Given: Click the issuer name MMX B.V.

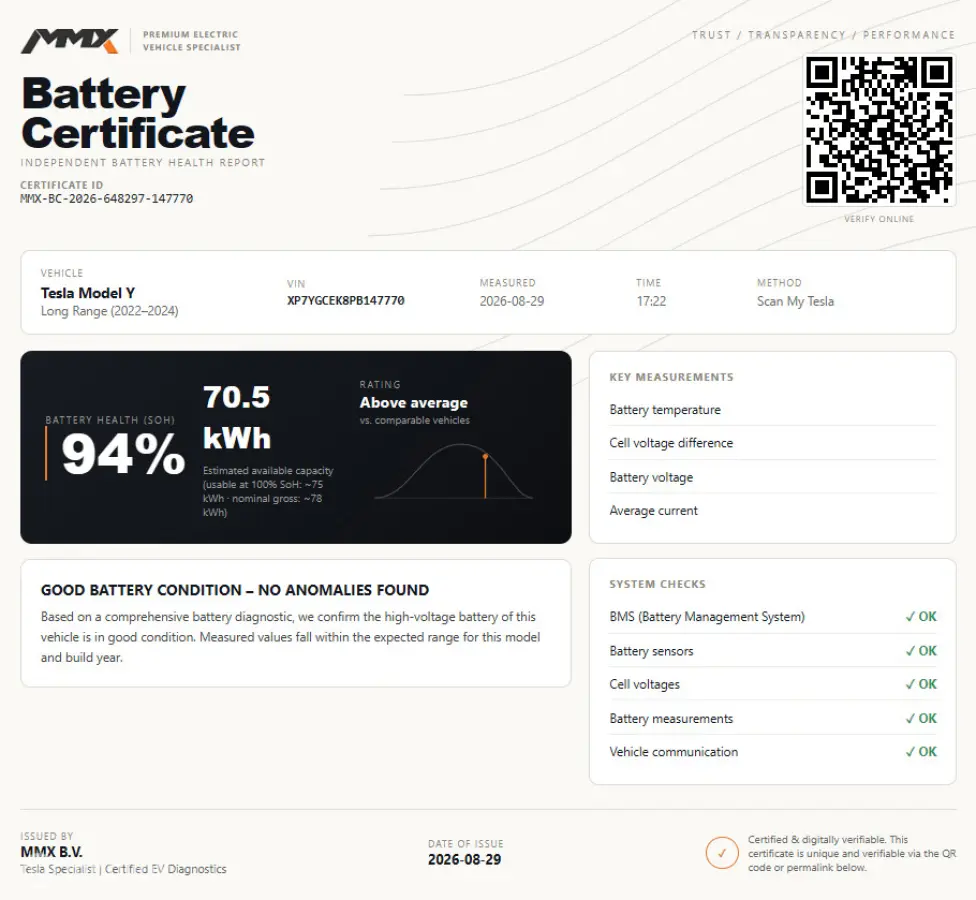Looking at the screenshot, I should click(x=52, y=852).
